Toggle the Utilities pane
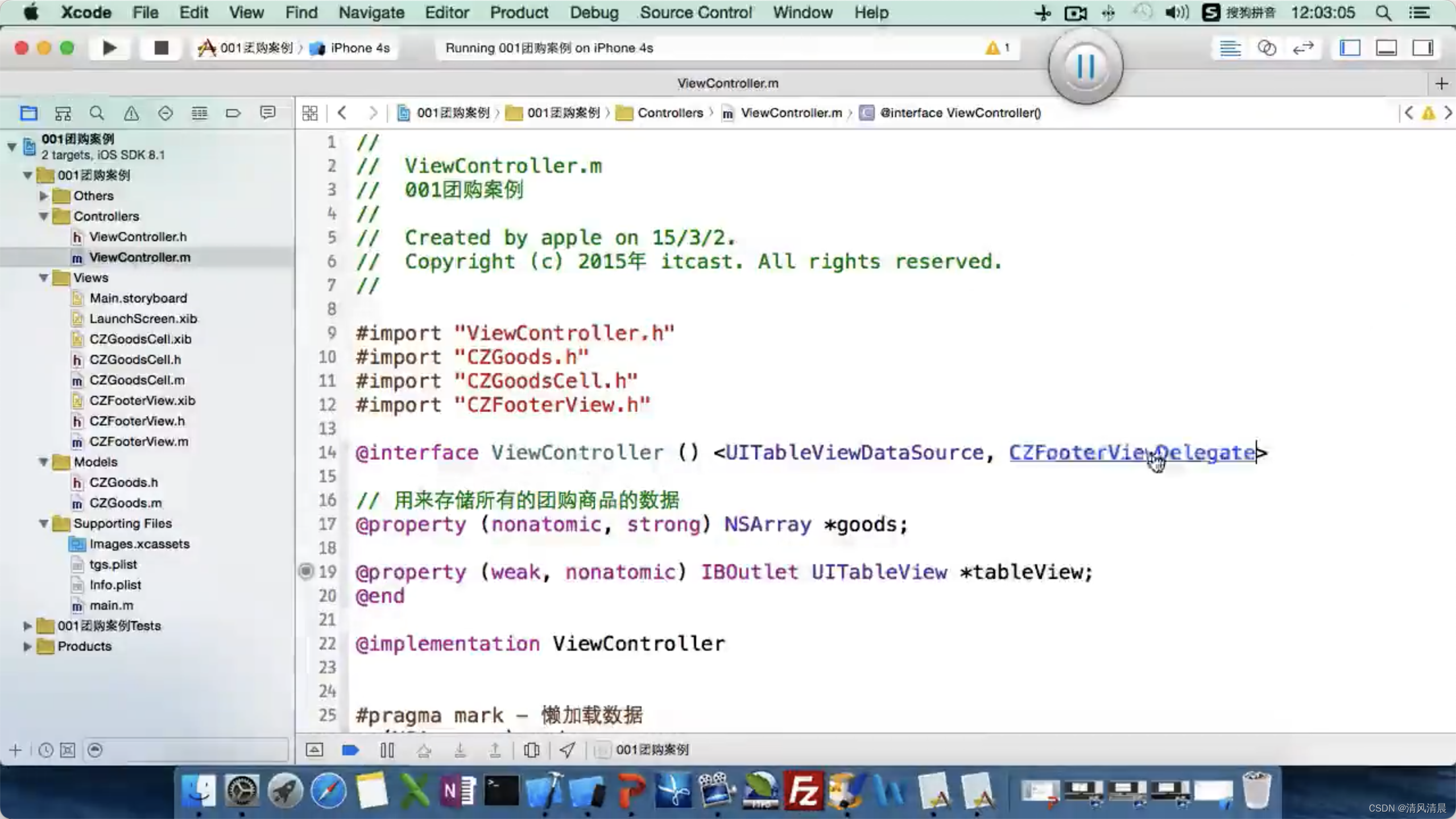1456x819 pixels. pyautogui.click(x=1422, y=48)
